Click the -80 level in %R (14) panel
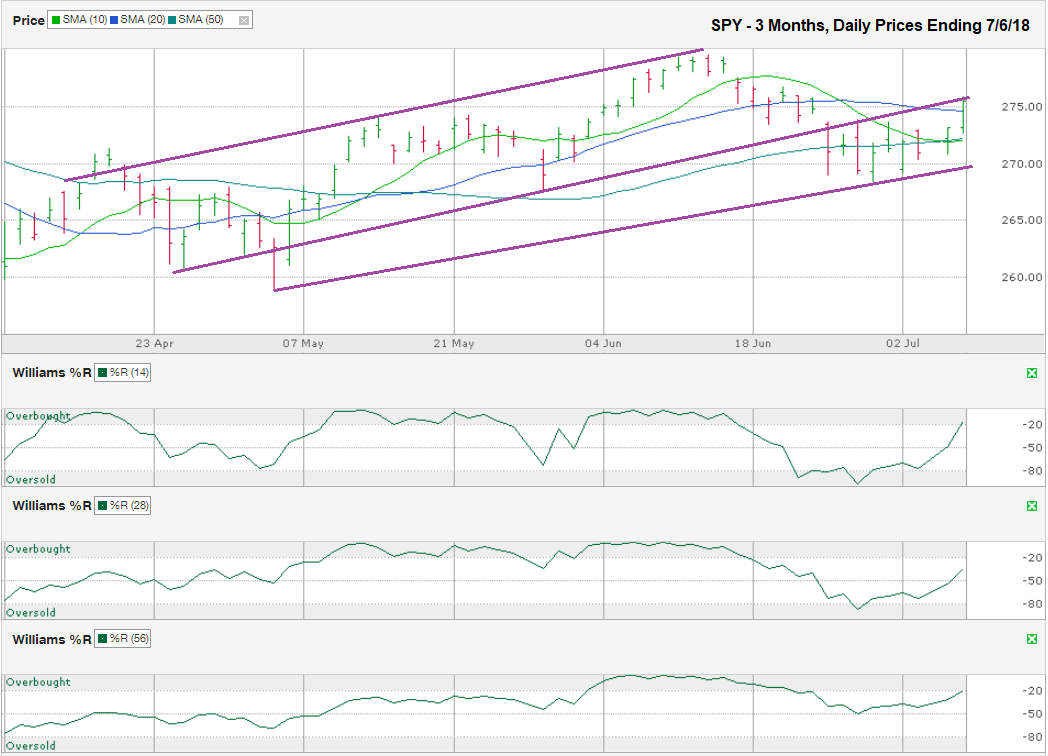Viewport: 1048px width, 756px height. pyautogui.click(x=1032, y=471)
